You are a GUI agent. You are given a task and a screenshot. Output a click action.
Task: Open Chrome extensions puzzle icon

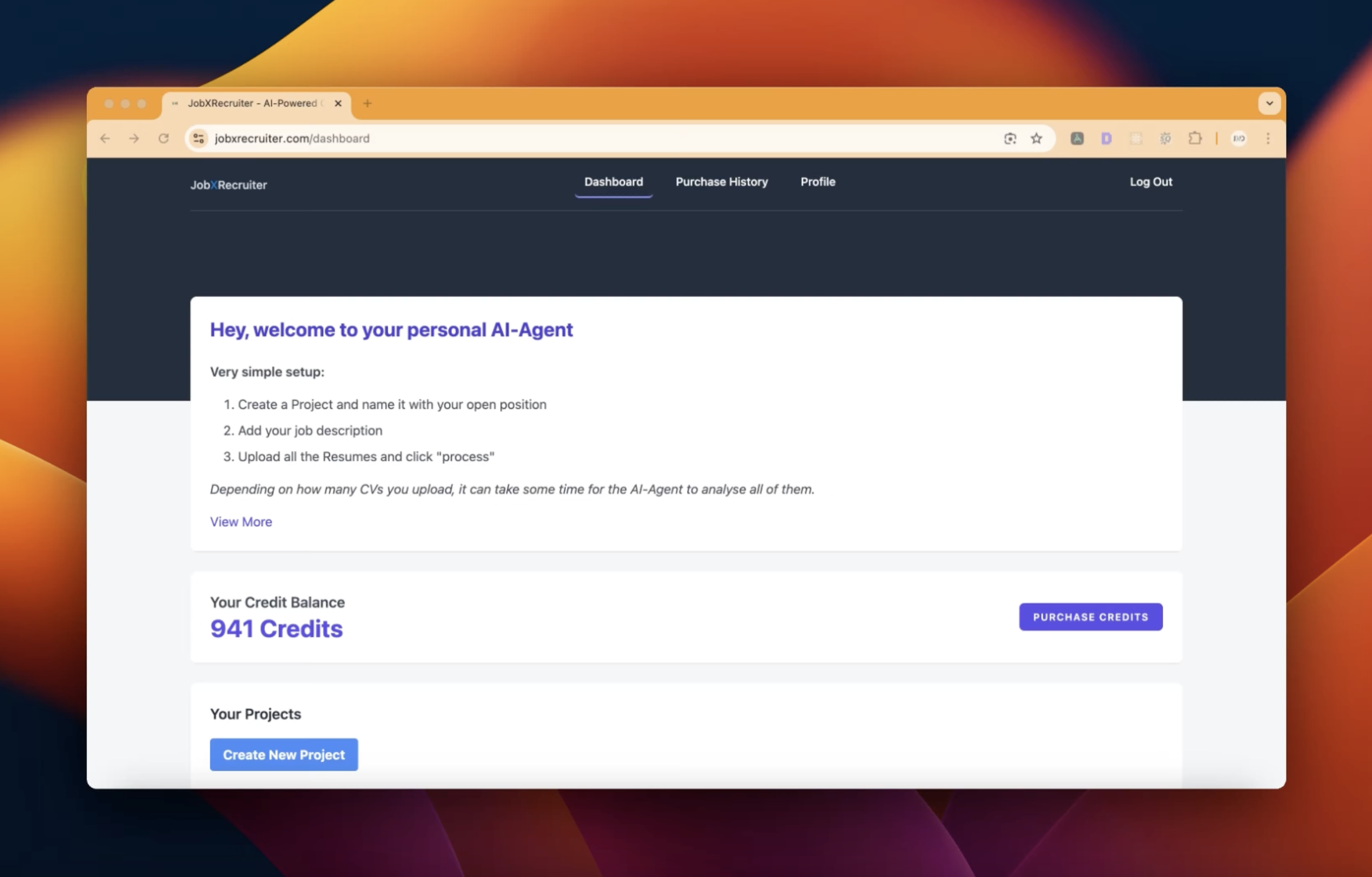click(1195, 138)
